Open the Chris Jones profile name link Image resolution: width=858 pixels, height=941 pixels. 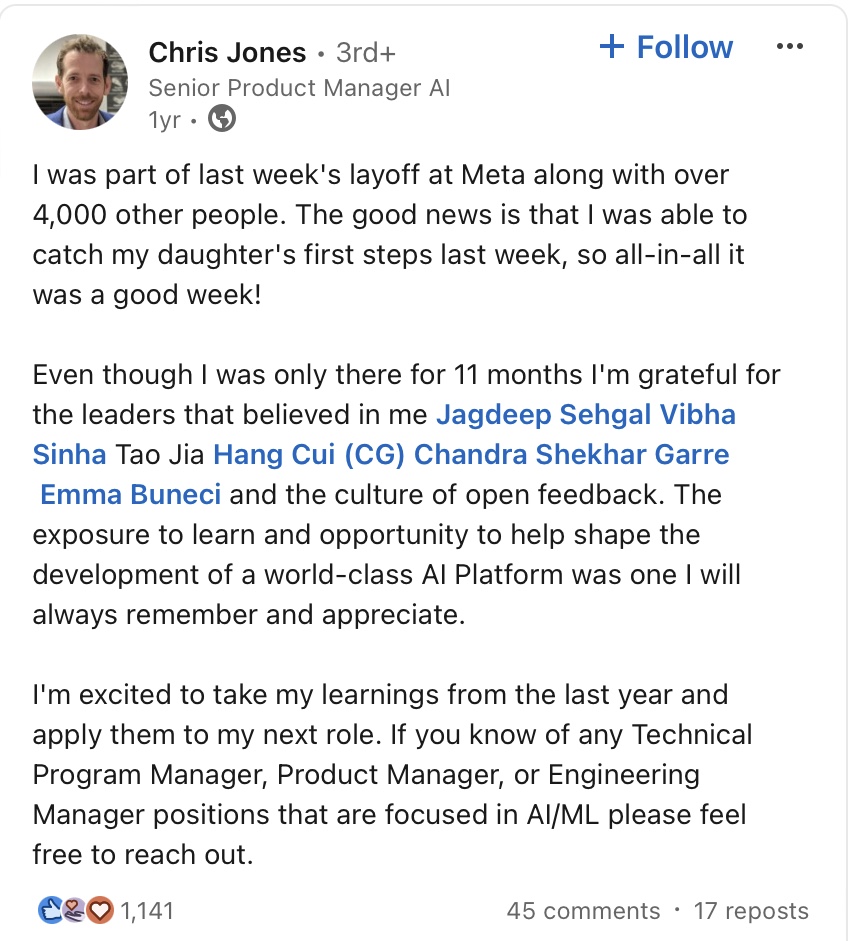[227, 51]
